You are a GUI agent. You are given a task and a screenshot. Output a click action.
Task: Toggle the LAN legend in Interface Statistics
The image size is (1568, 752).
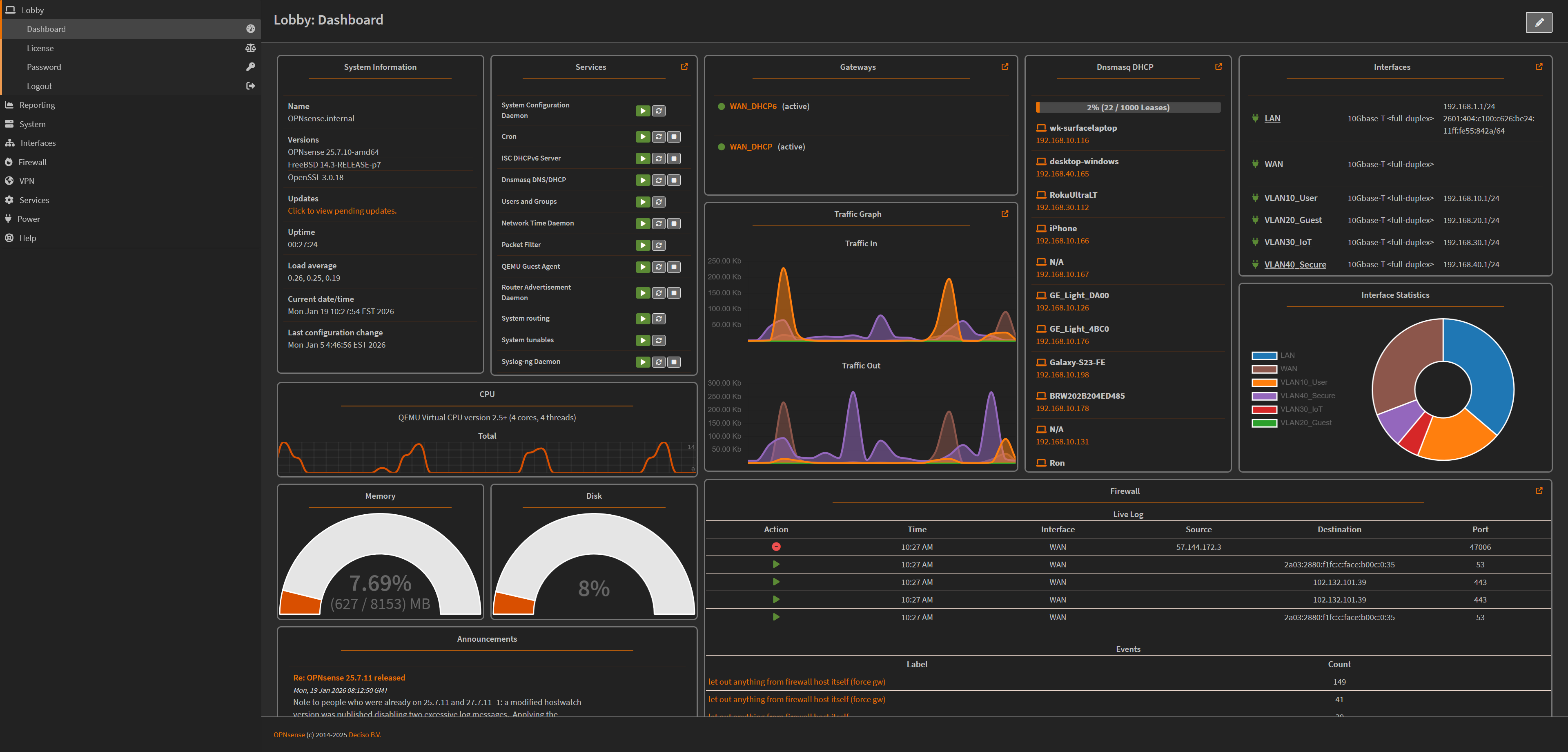(1287, 356)
